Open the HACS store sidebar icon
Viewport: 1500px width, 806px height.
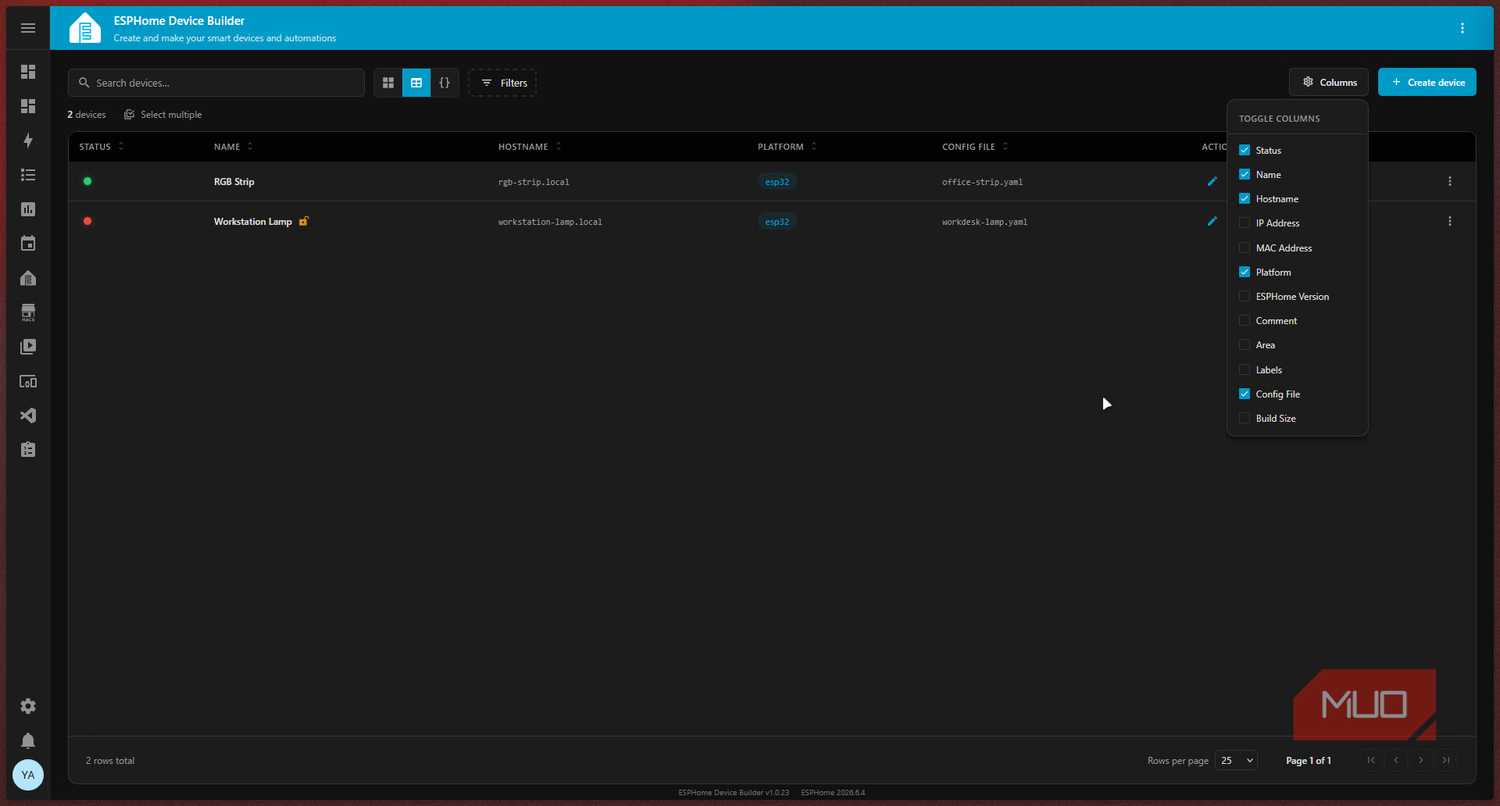[x=28, y=313]
